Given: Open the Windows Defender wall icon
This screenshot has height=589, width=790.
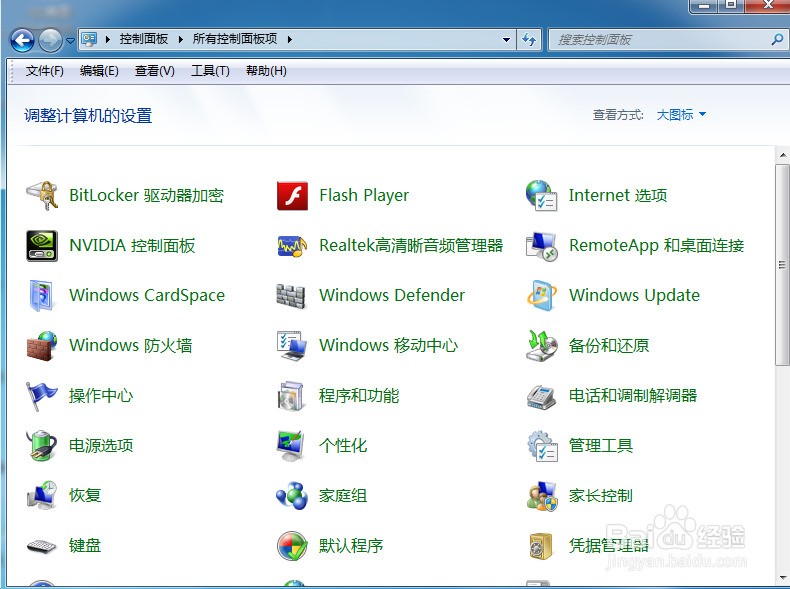Looking at the screenshot, I should tap(291, 296).
